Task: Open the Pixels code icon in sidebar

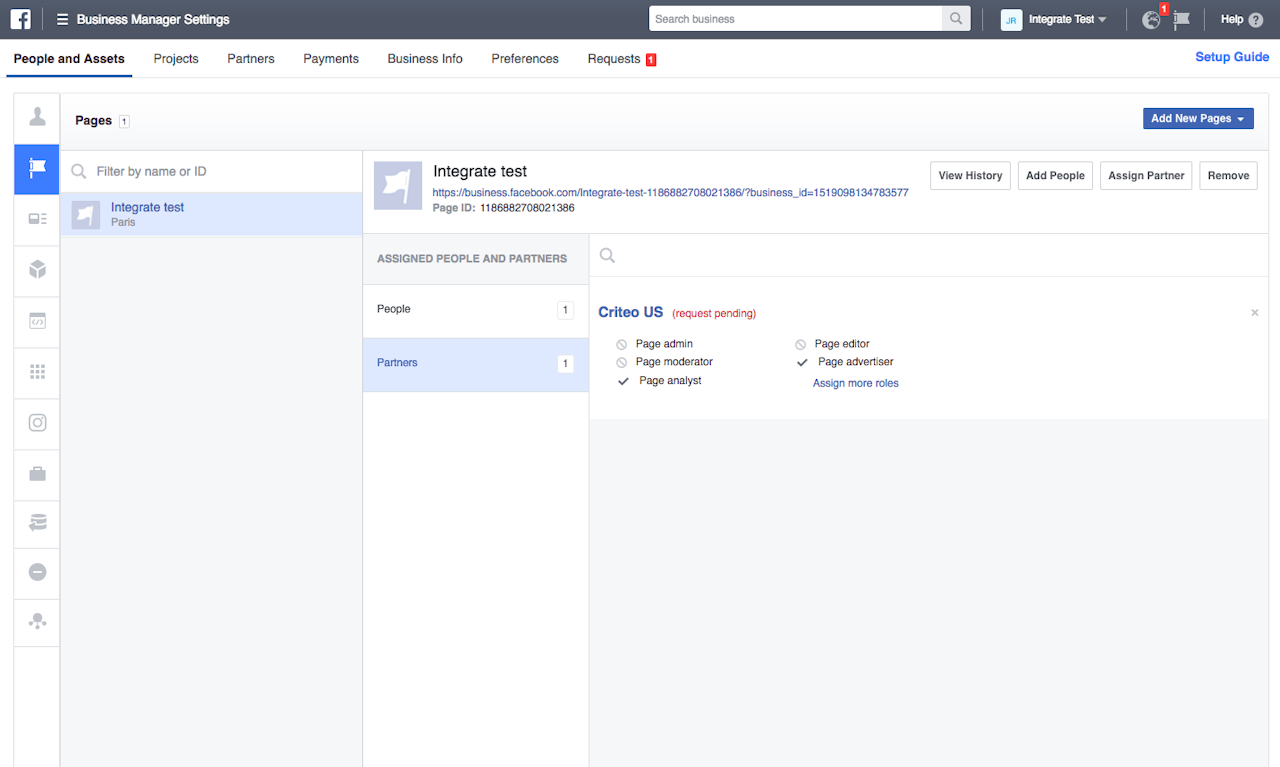Action: 37,321
